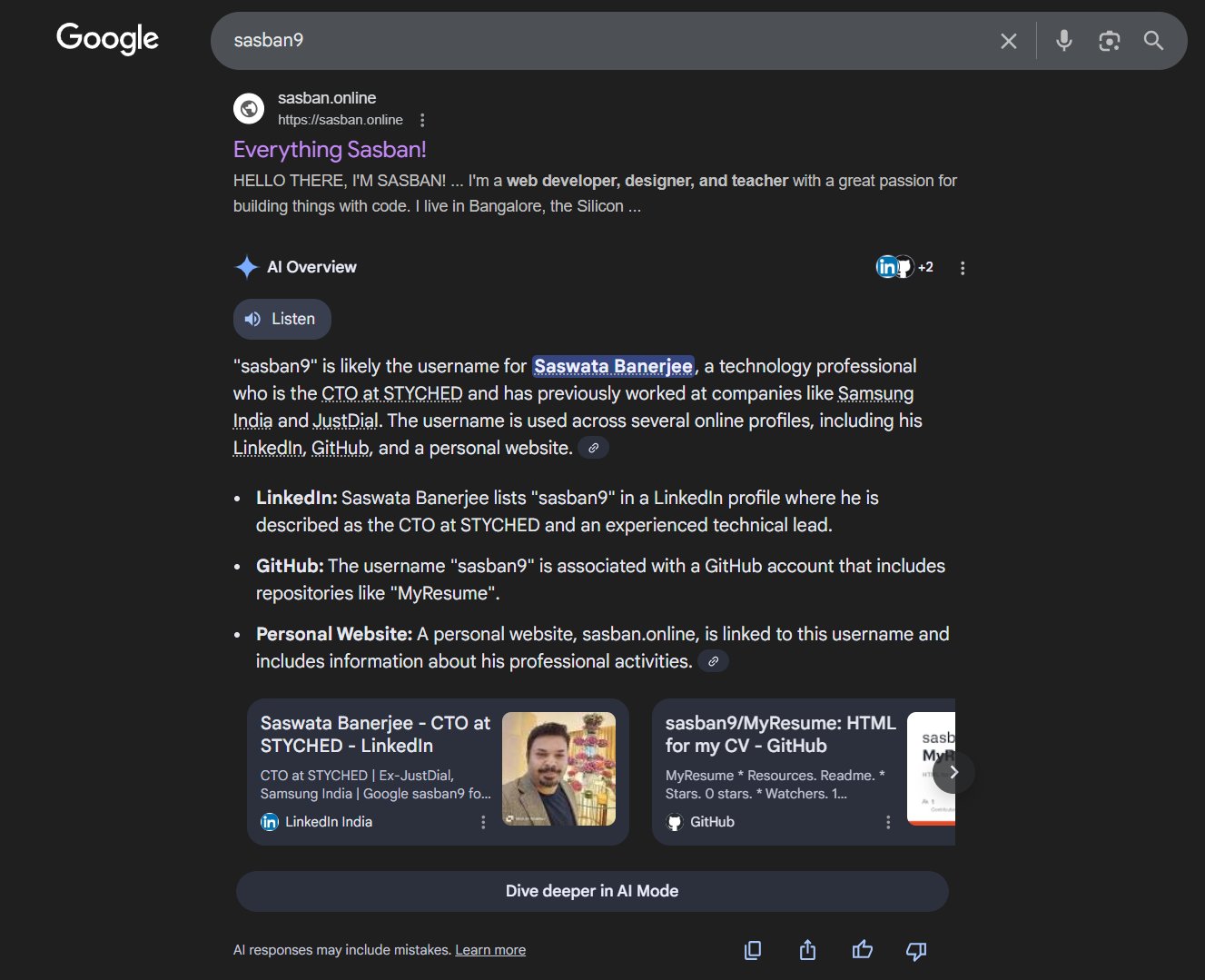Give thumbs up to AI Overview
Viewport: 1205px width, 980px height.
point(862,950)
